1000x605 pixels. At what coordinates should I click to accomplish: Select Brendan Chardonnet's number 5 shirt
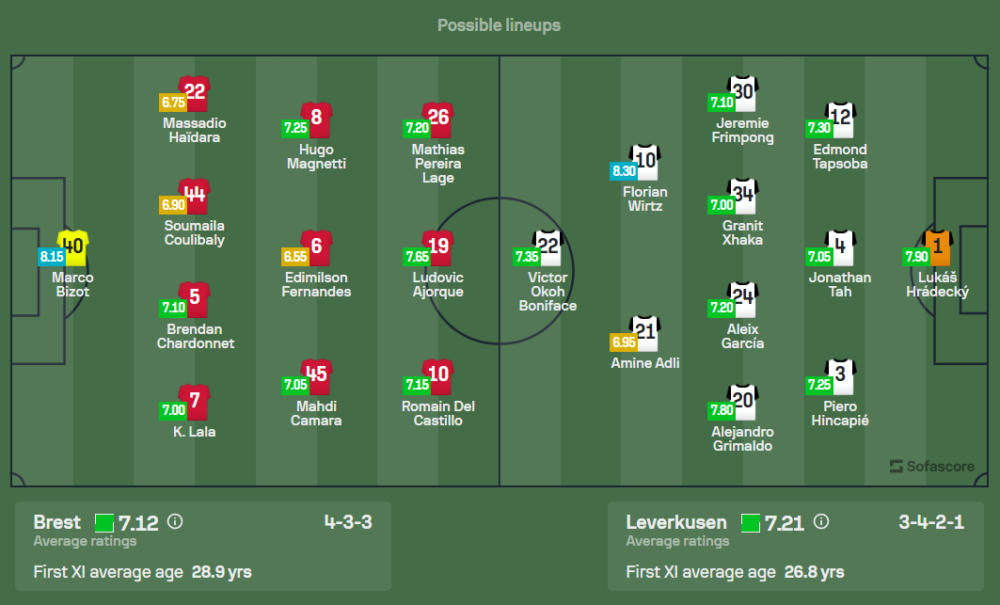[x=195, y=298]
